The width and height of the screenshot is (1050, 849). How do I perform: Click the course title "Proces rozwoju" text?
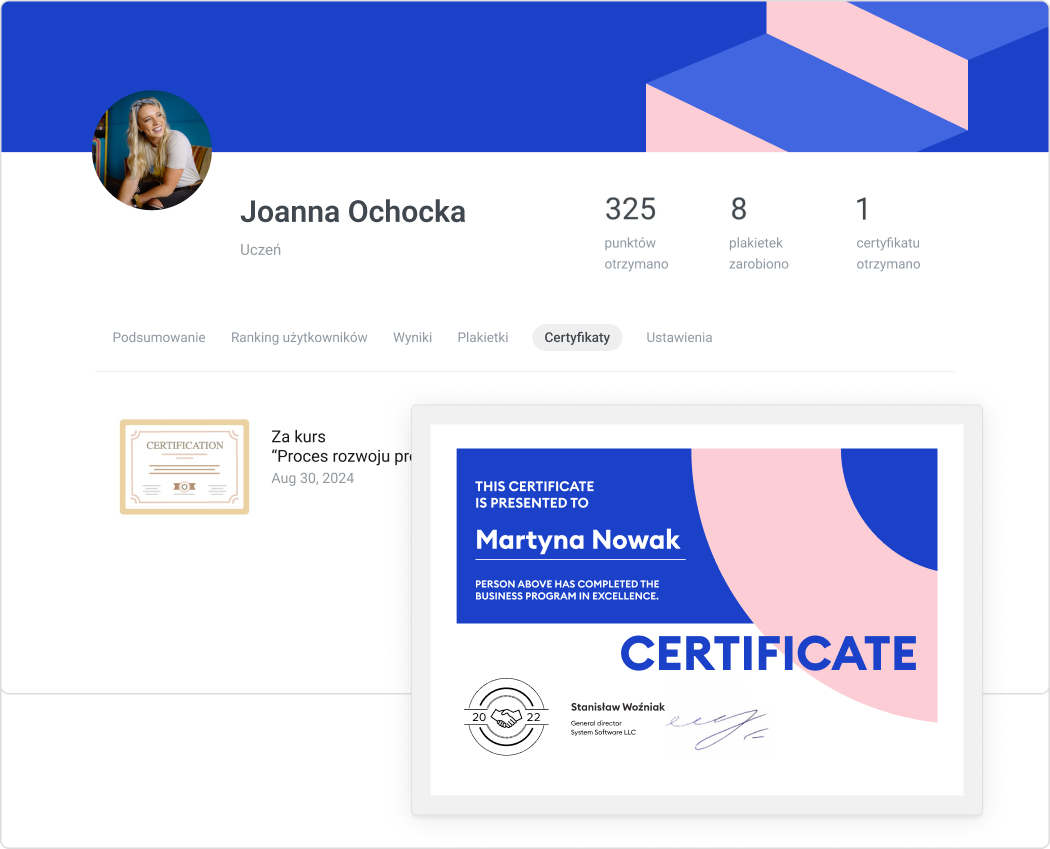[342, 457]
